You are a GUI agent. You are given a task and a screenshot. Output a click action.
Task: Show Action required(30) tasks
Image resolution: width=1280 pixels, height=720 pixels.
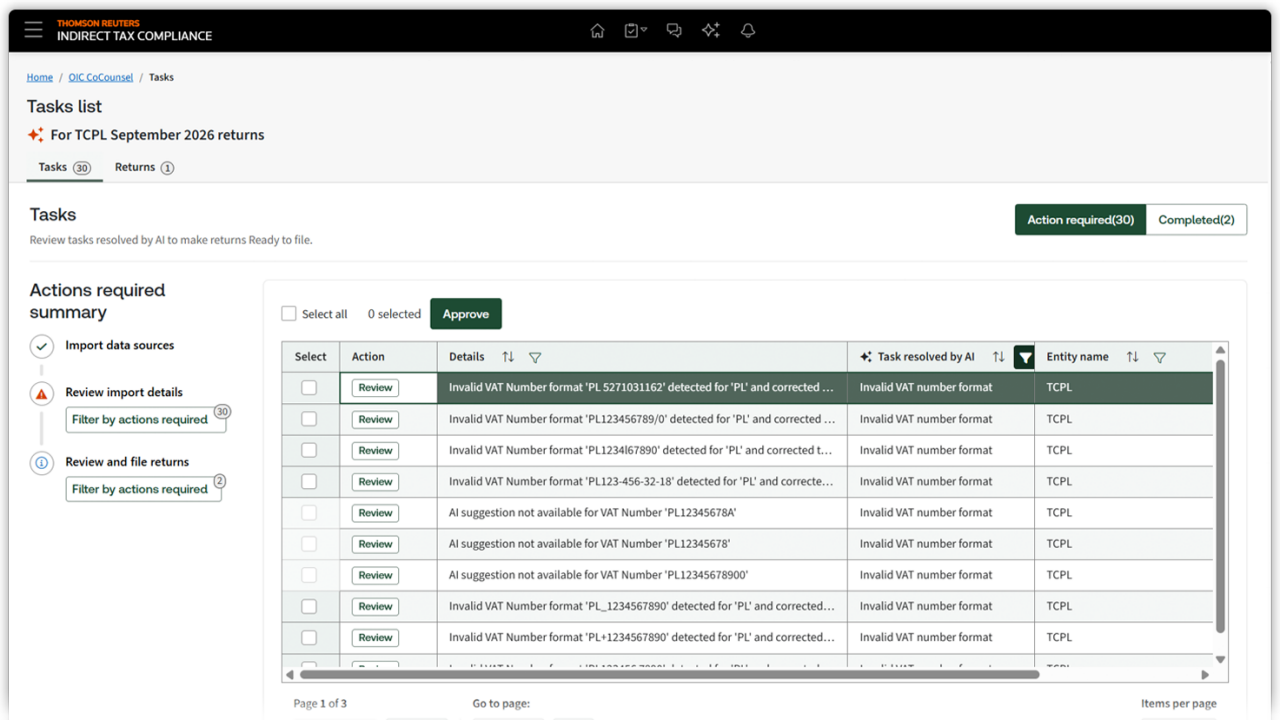[x=1080, y=220]
